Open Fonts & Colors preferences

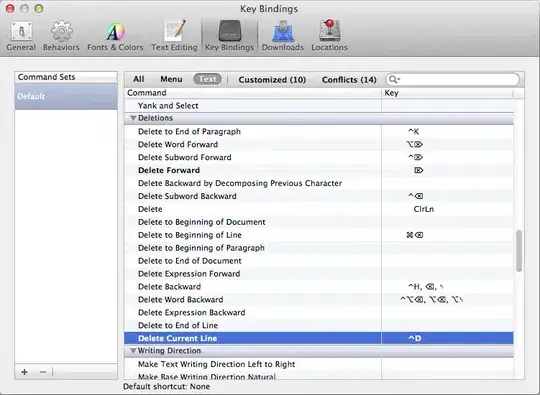(x=115, y=36)
